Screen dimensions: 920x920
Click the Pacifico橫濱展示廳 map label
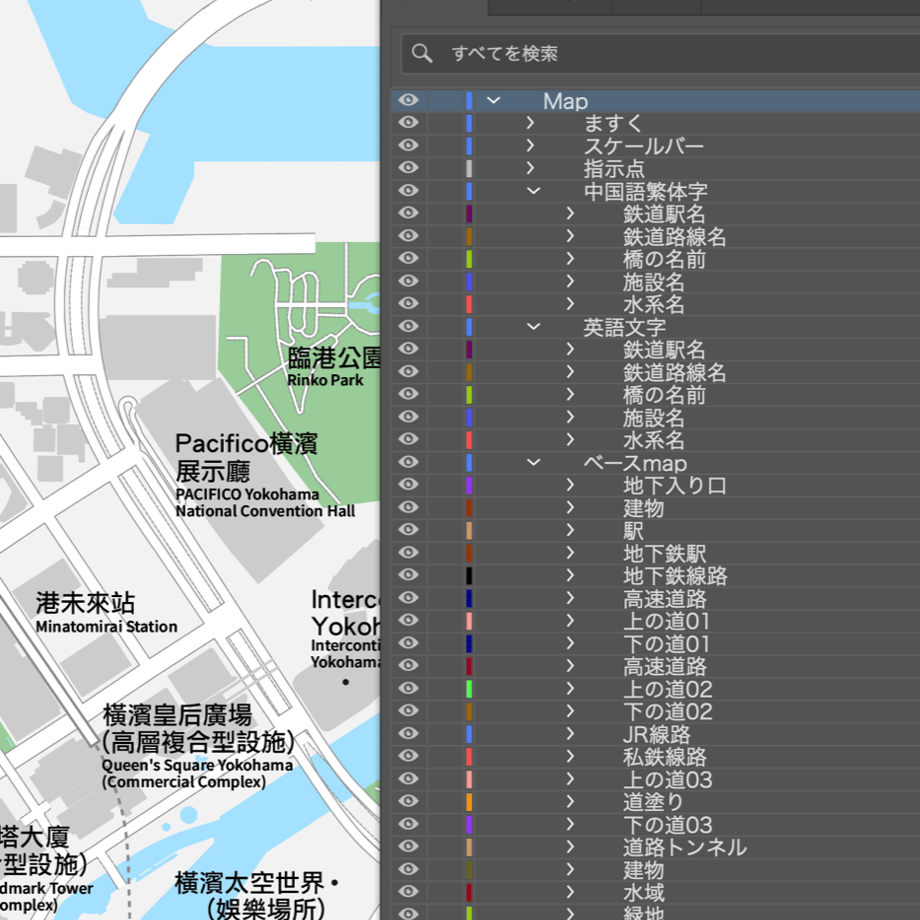point(246,457)
